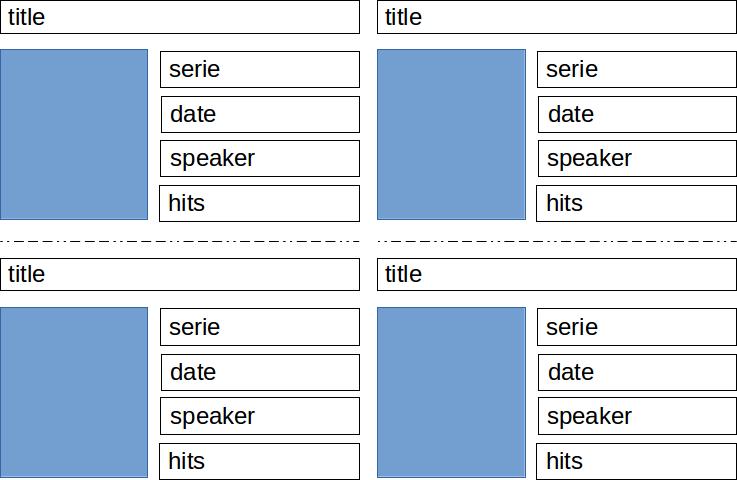Click the top-right title field
Image resolution: width=737 pixels, height=480 pixels.
click(x=557, y=17)
